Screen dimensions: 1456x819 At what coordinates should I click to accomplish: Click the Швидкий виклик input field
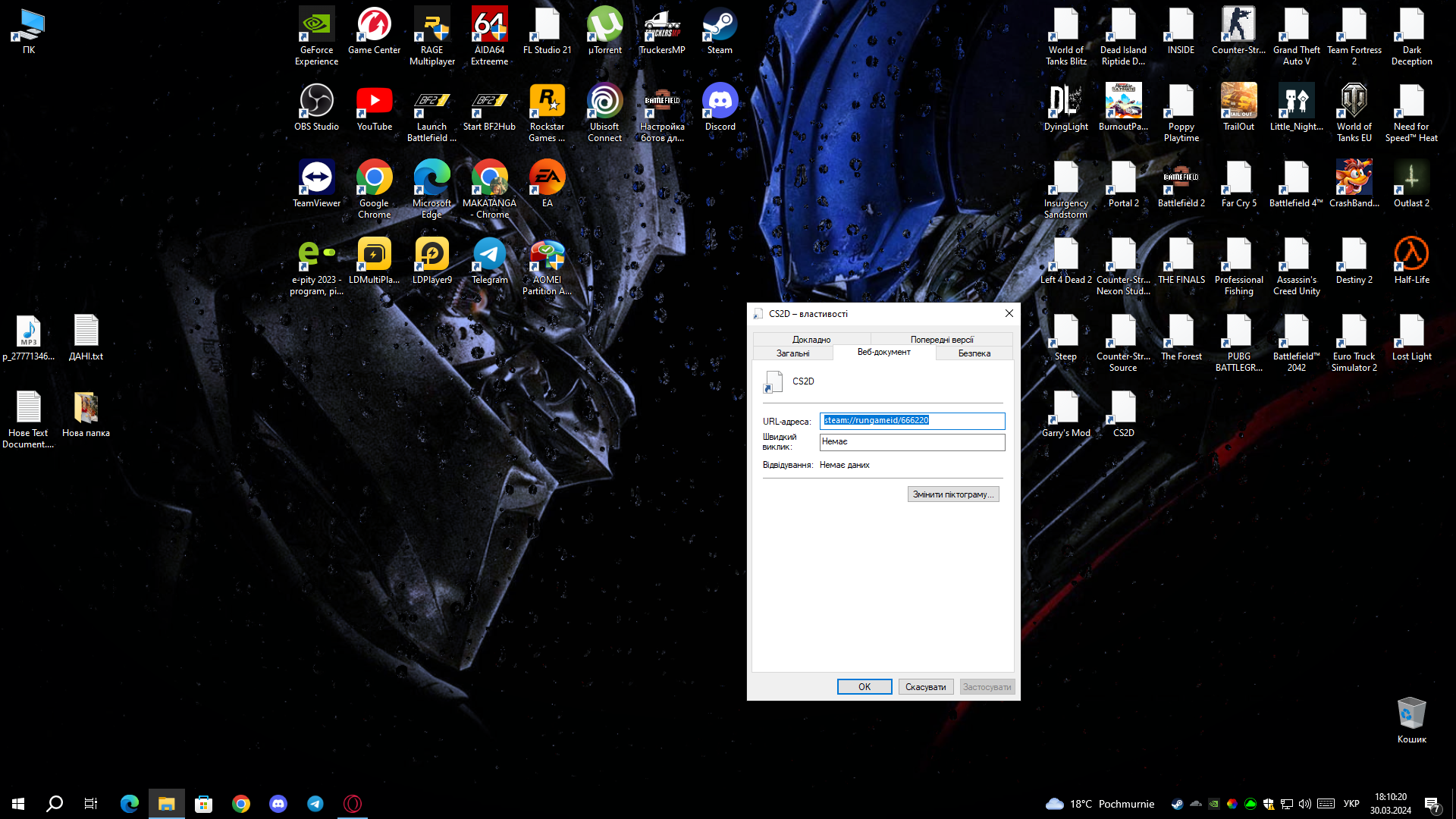[912, 442]
